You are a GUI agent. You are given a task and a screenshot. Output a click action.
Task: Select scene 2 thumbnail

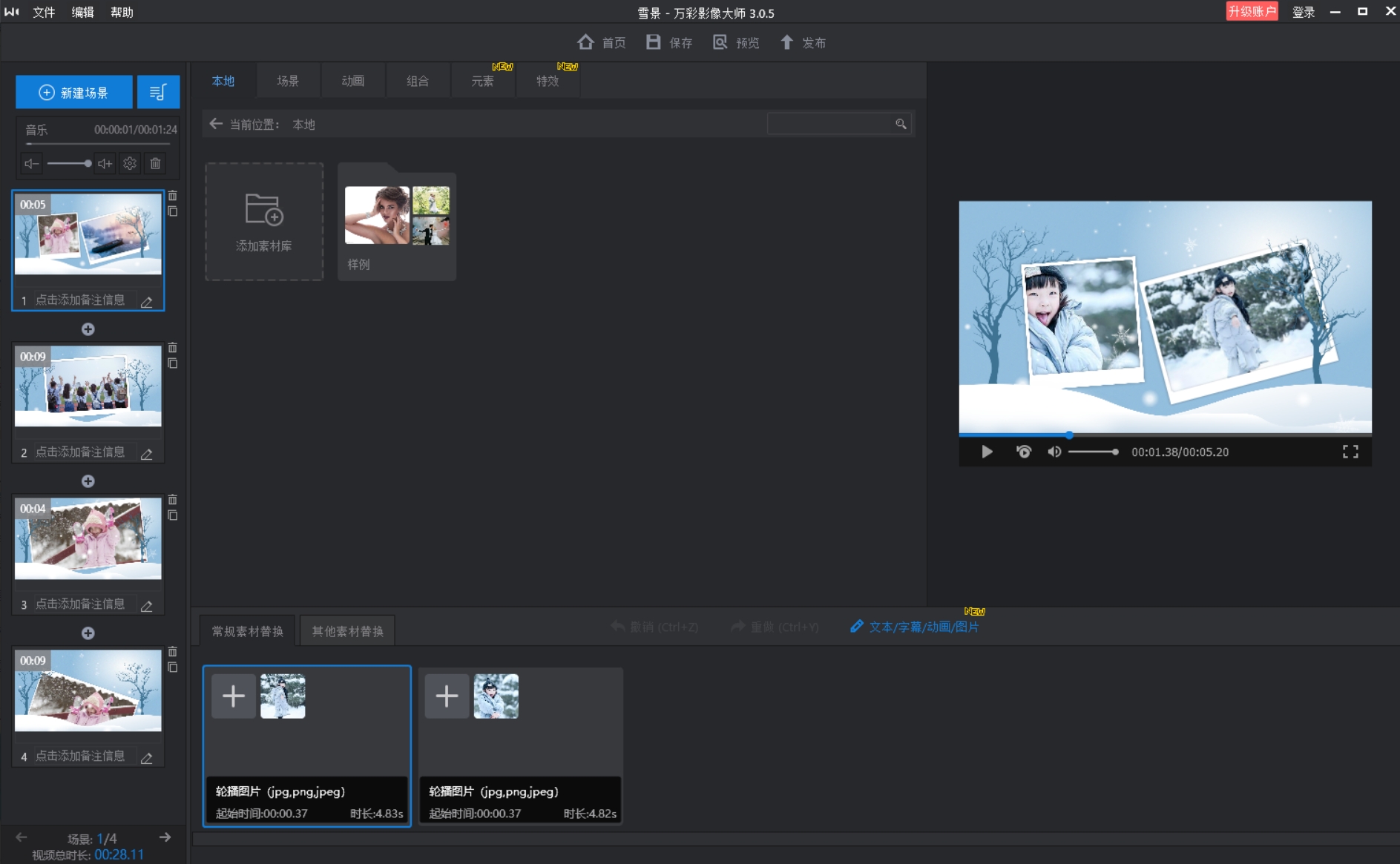88,386
